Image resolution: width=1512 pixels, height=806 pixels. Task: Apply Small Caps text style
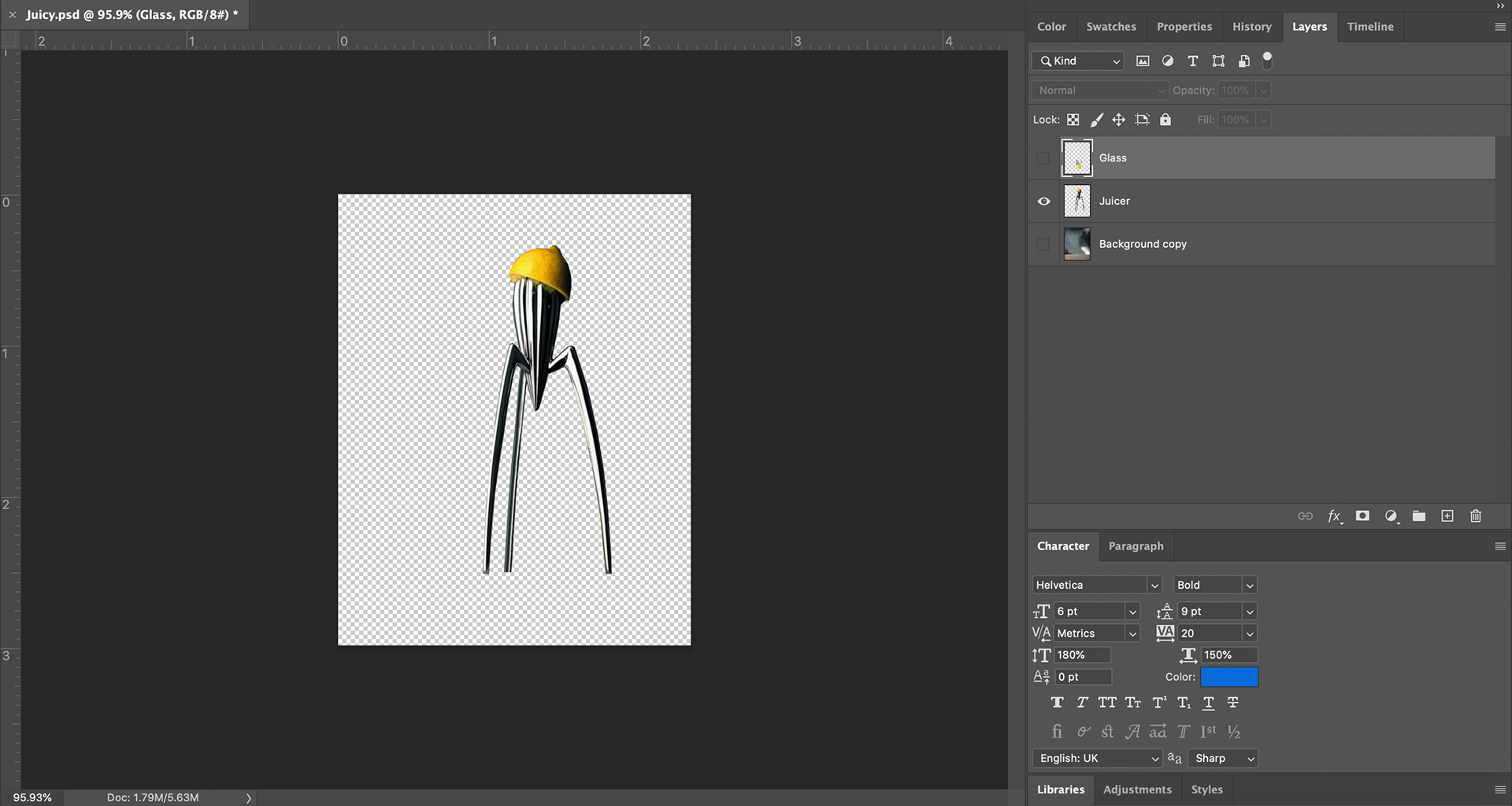pyautogui.click(x=1133, y=703)
